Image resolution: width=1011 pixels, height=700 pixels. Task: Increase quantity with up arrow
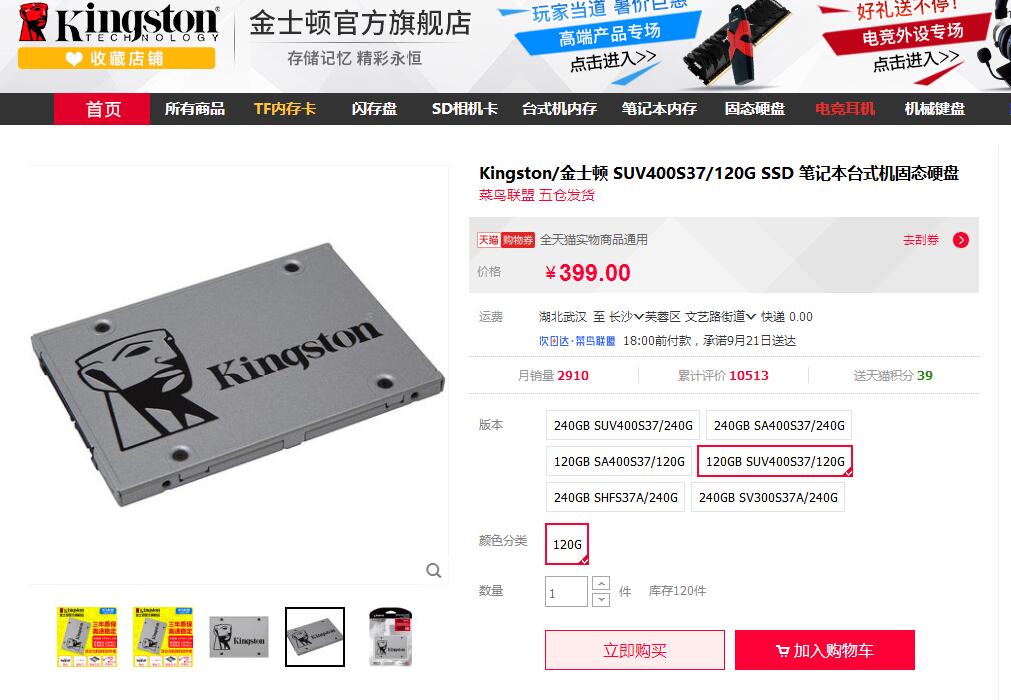(601, 583)
